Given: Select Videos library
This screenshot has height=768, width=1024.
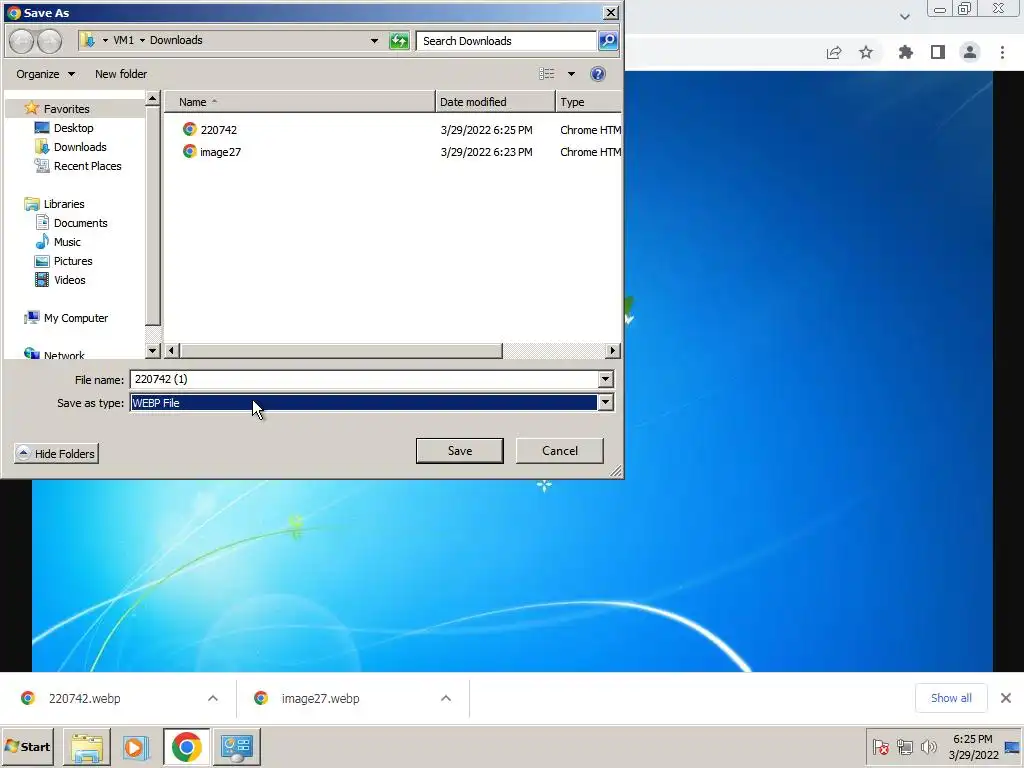Looking at the screenshot, I should (69, 280).
